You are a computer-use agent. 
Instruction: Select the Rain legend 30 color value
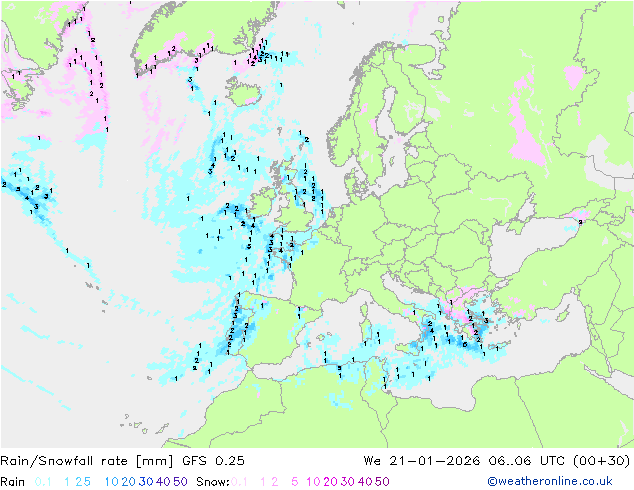point(146,482)
